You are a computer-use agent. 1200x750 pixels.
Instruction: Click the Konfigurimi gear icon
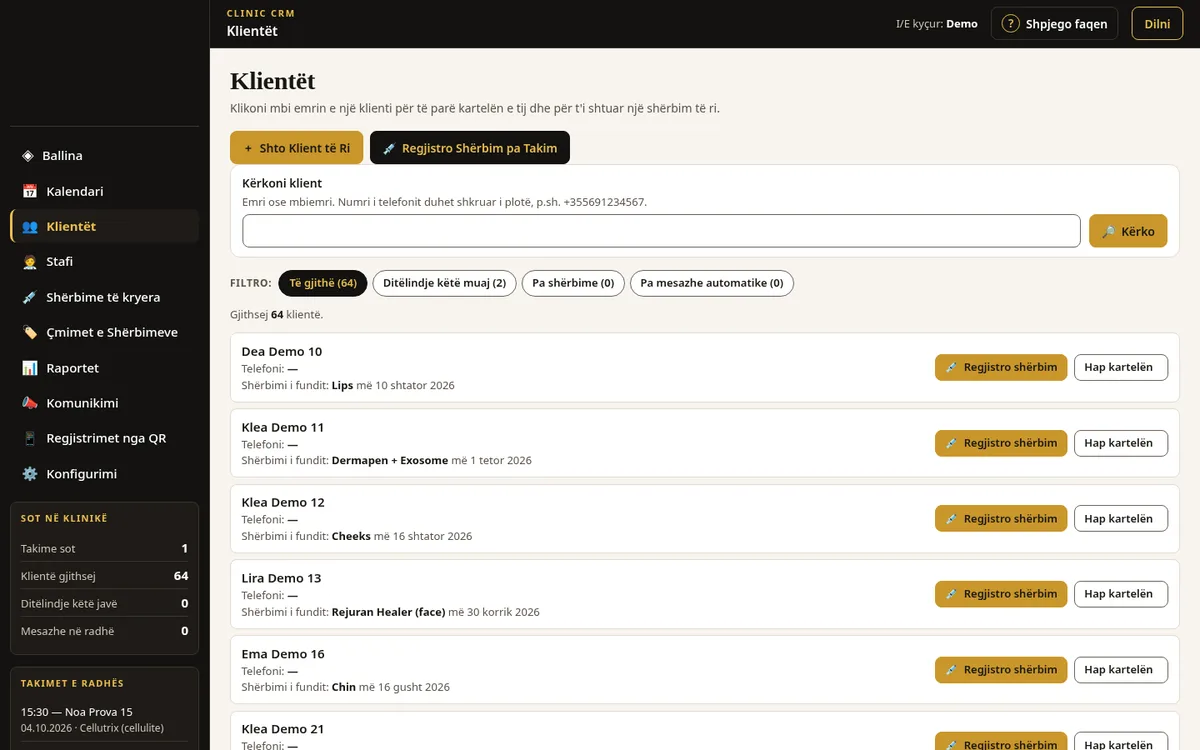pyautogui.click(x=30, y=474)
